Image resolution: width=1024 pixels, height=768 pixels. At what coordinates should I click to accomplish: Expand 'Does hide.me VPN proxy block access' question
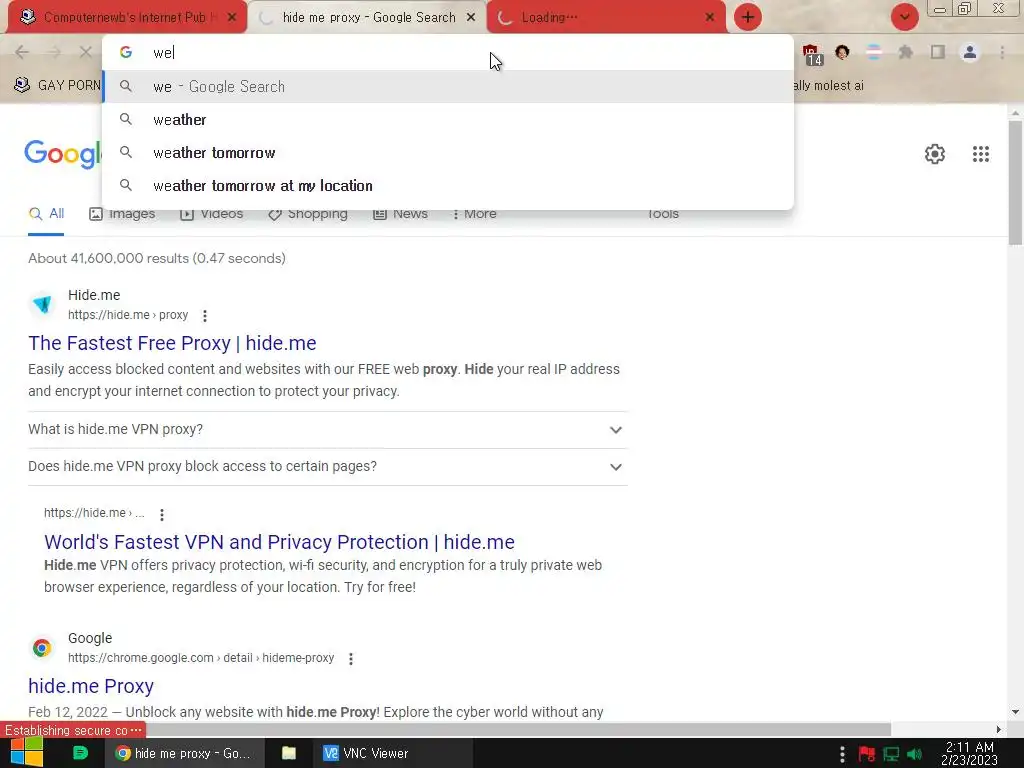[x=328, y=467]
